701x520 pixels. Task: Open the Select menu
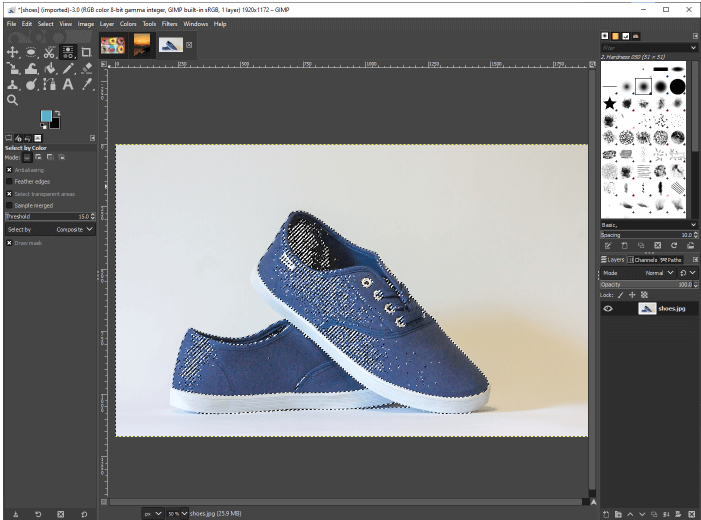(x=46, y=24)
